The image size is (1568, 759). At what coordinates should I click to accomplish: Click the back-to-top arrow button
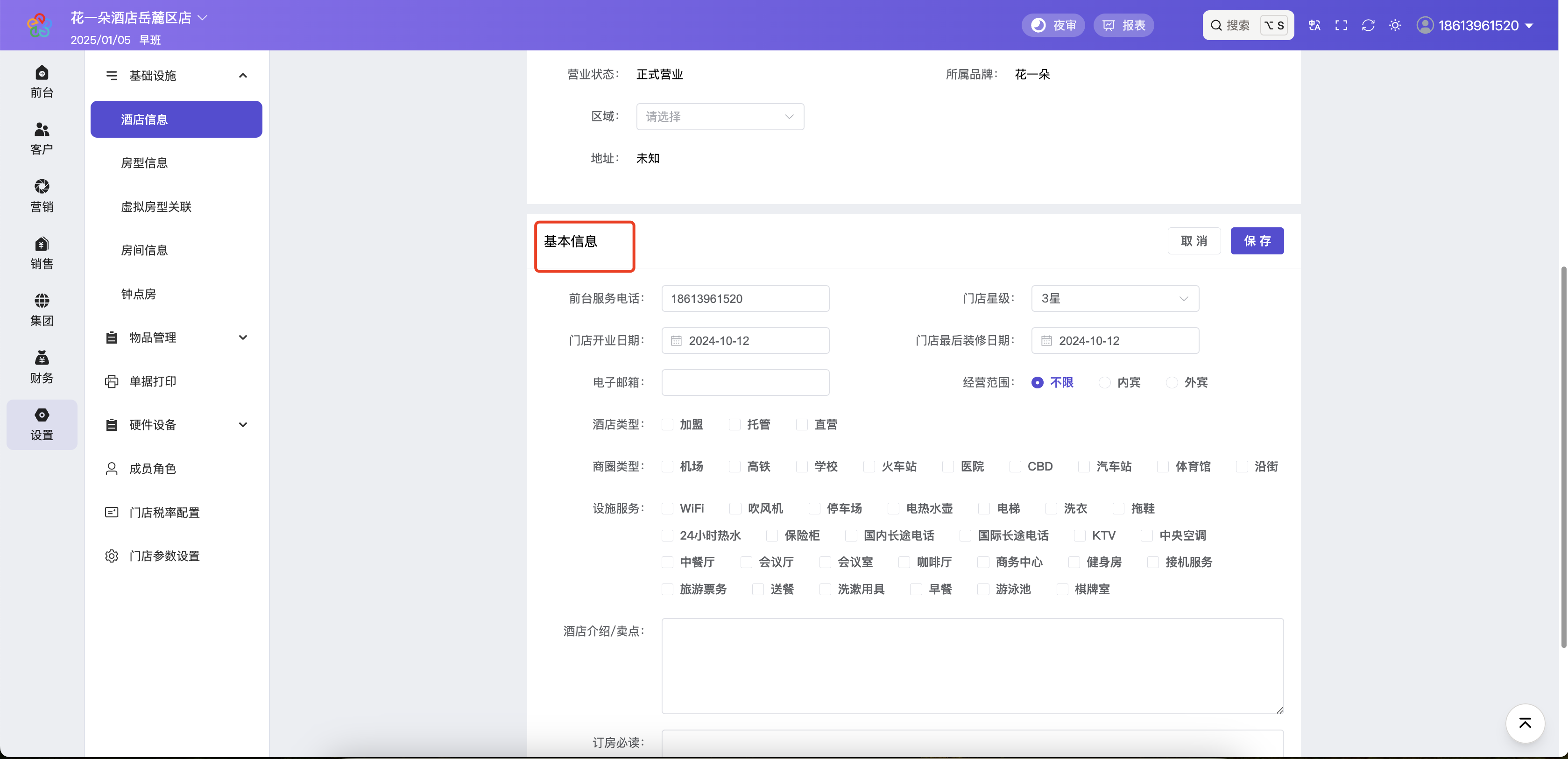pos(1525,723)
